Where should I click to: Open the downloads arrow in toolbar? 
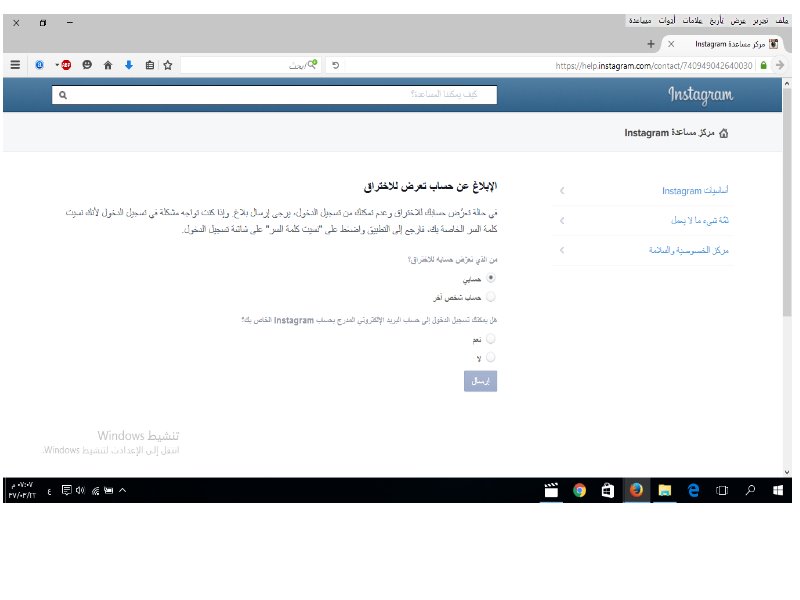(x=129, y=65)
